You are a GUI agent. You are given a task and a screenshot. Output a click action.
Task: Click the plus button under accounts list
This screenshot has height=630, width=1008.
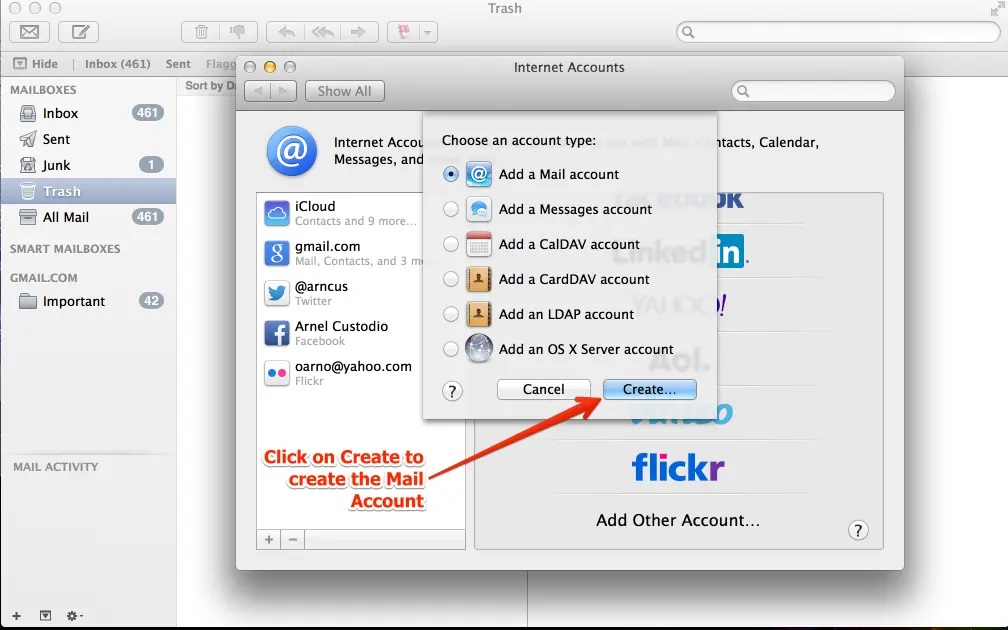click(269, 540)
